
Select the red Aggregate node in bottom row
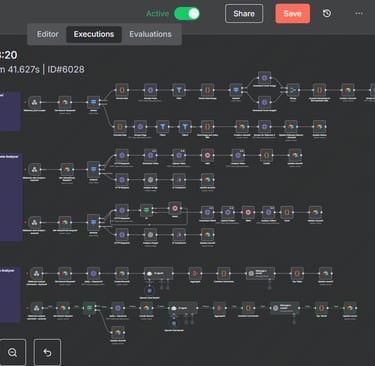219,308
